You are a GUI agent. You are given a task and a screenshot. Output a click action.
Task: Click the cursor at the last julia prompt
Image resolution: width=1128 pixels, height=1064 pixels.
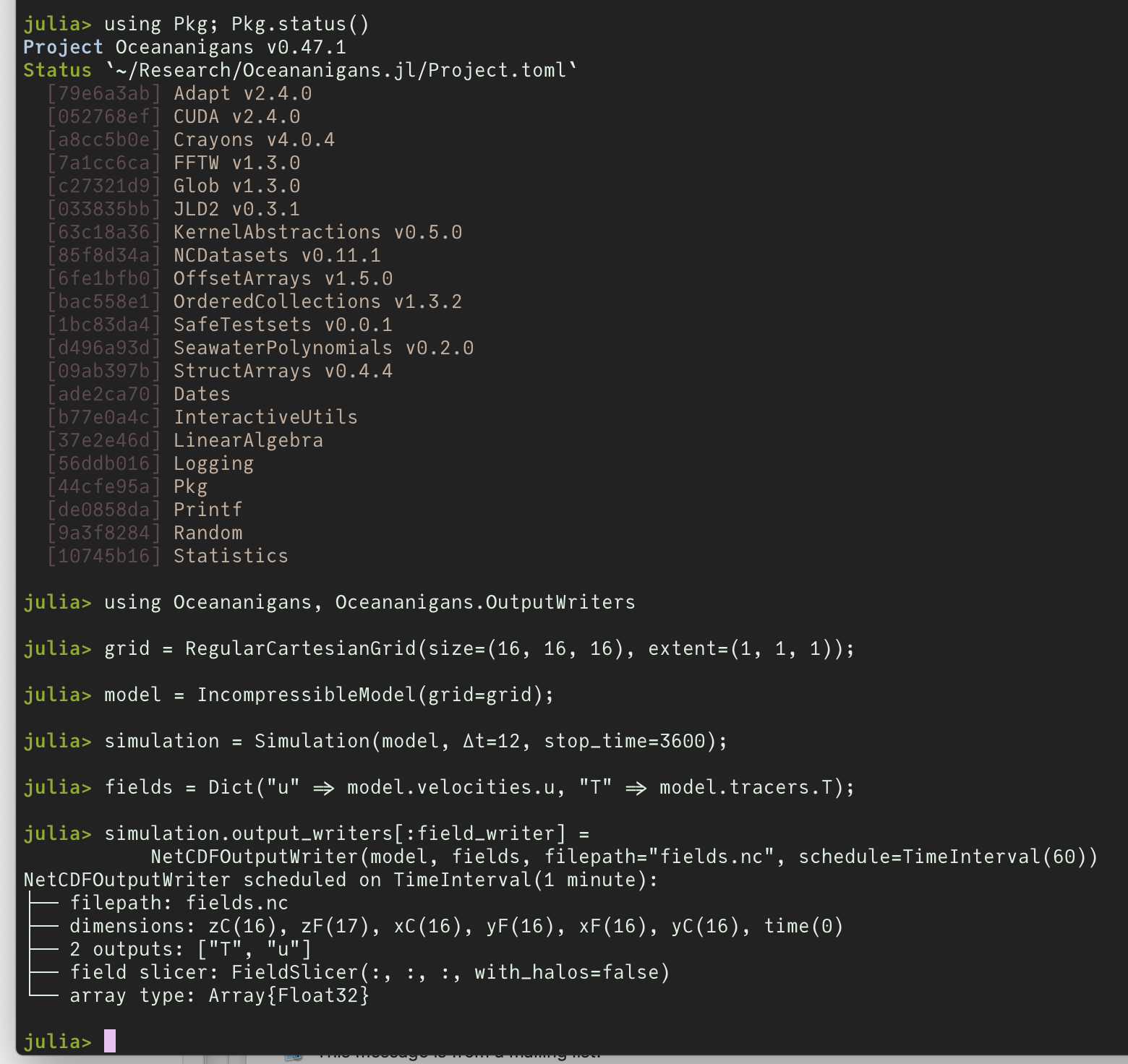point(110,1041)
